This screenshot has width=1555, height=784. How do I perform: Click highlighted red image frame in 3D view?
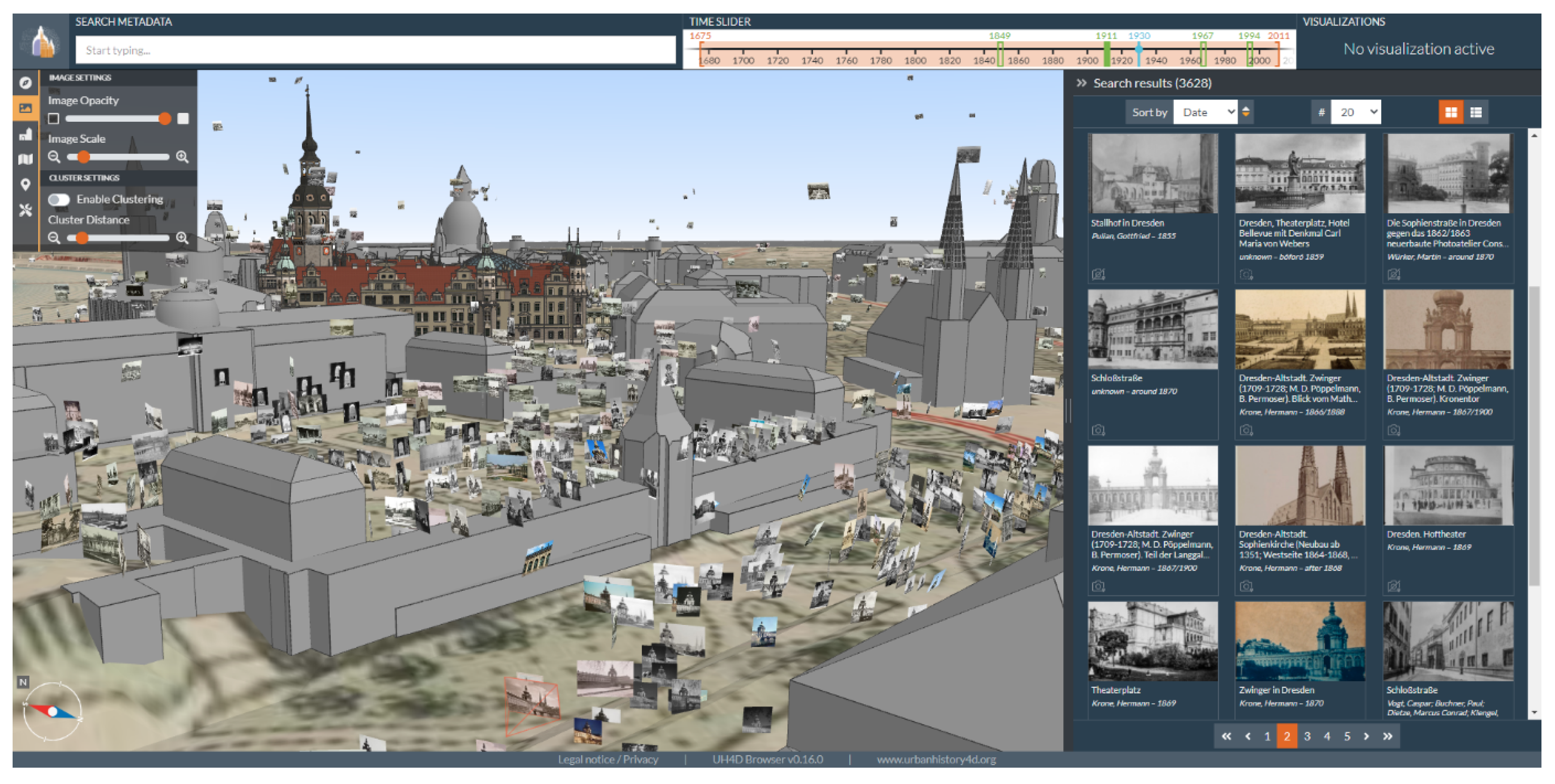coord(533,706)
